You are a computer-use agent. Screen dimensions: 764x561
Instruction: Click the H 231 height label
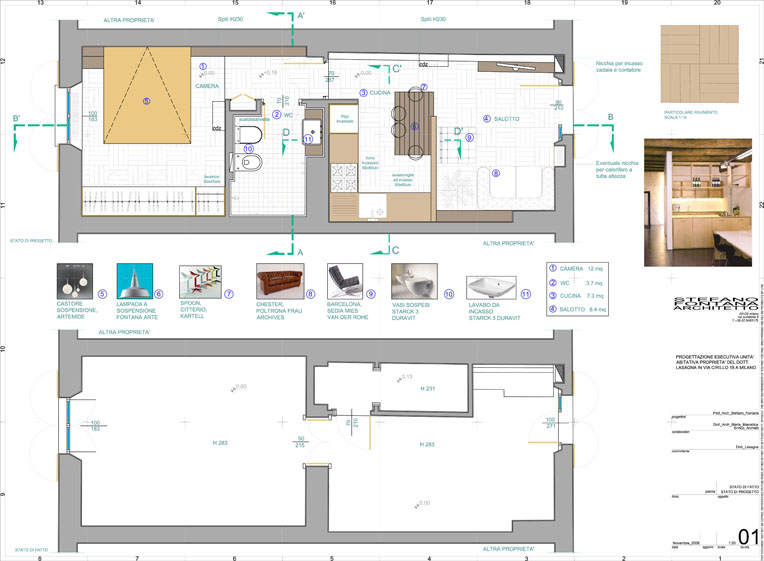pos(429,388)
